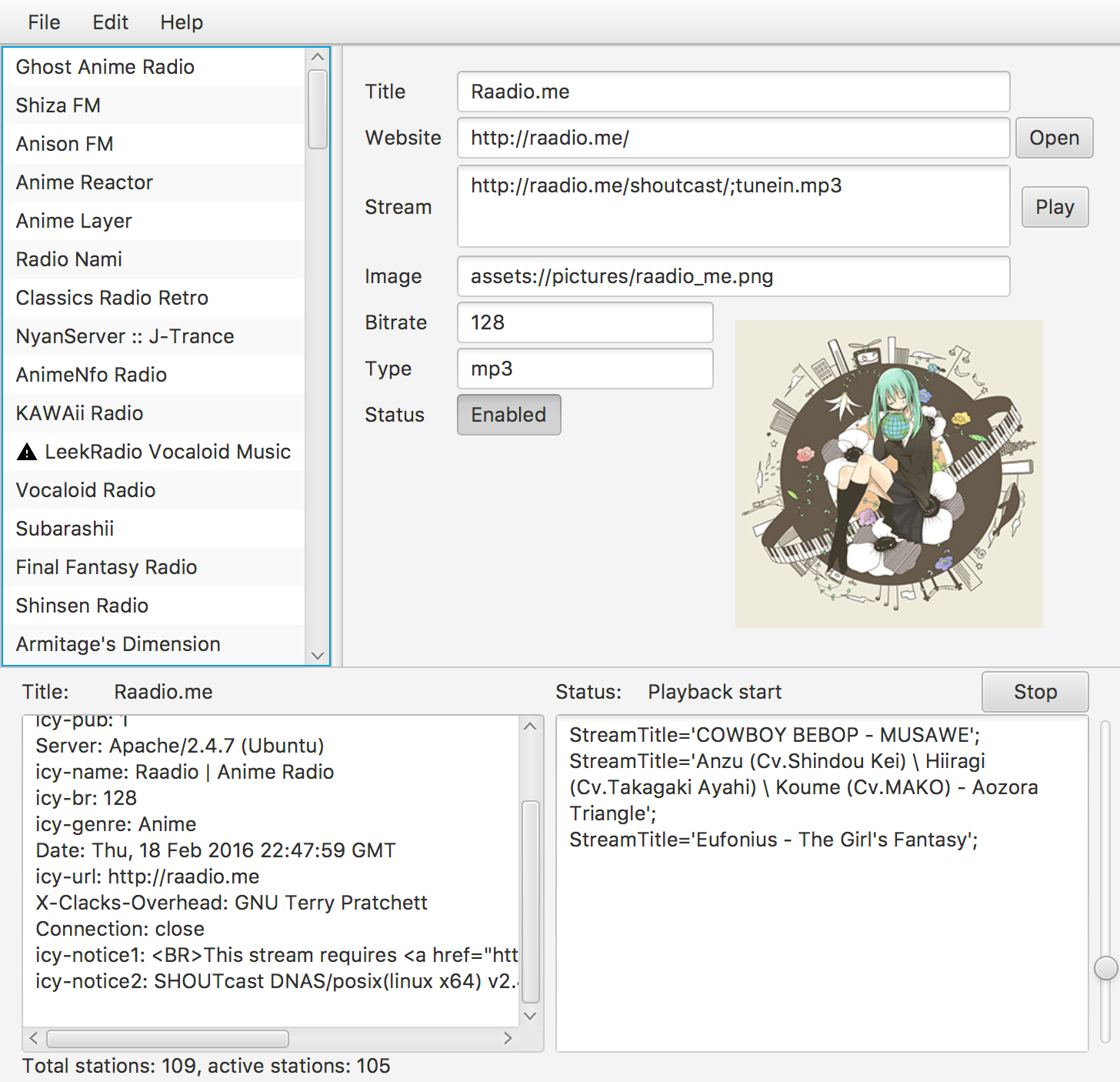Select Shinsen Radio station
Image resolution: width=1120 pixels, height=1082 pixels.
pyautogui.click(x=154, y=606)
